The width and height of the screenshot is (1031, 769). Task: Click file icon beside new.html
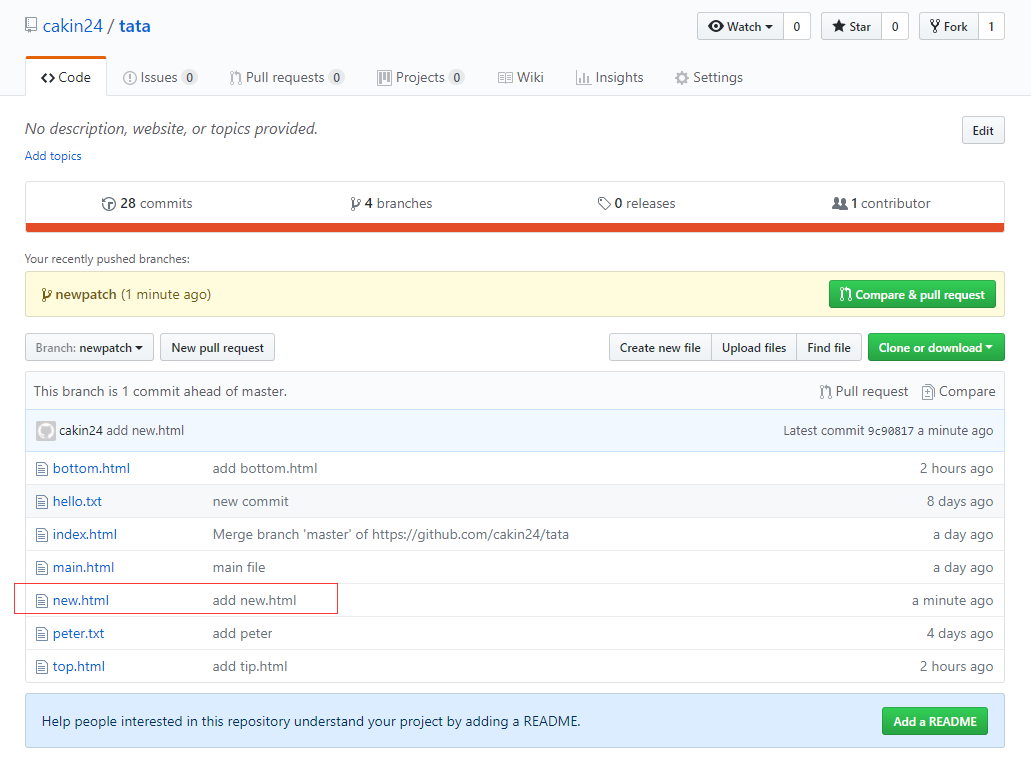tap(41, 601)
